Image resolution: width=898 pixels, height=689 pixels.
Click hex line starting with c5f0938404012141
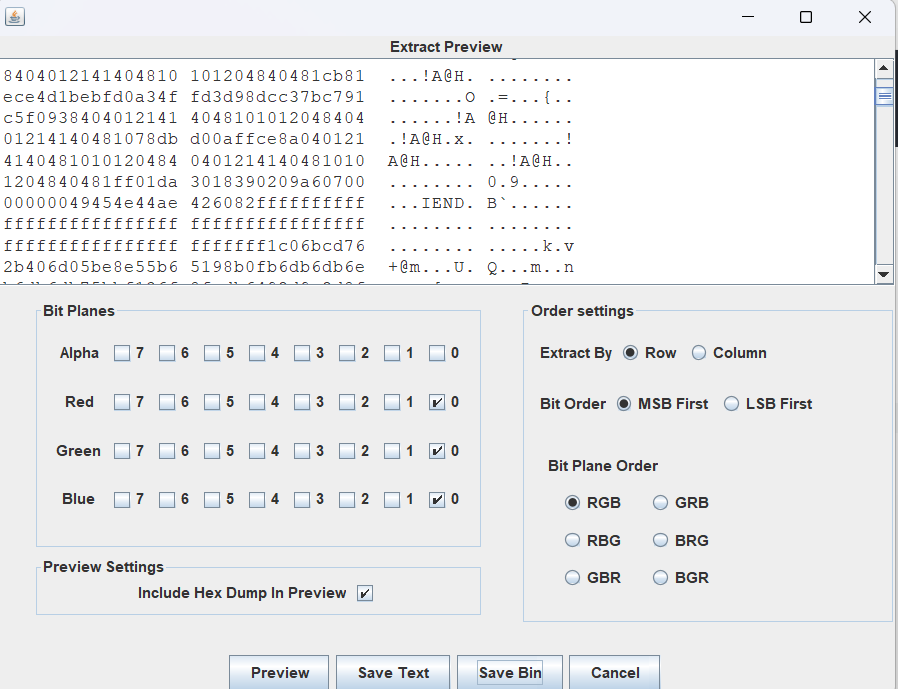288,119
